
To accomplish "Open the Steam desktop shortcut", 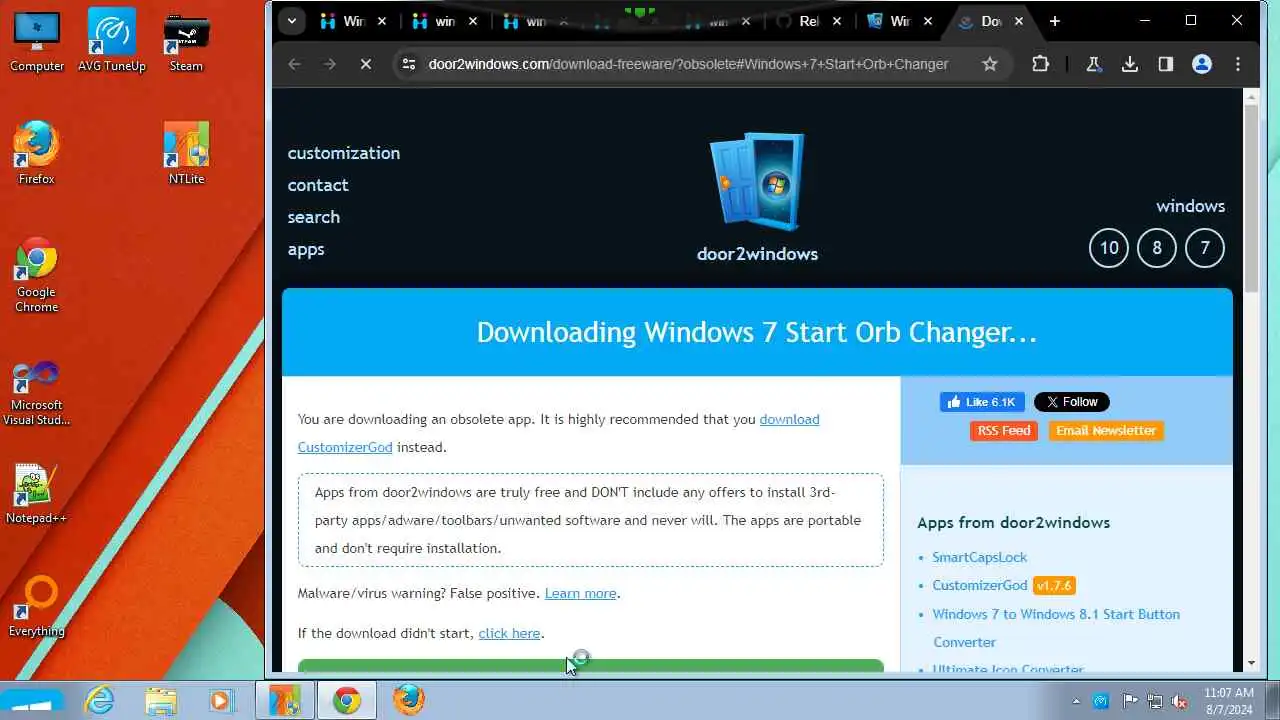I will (x=186, y=40).
